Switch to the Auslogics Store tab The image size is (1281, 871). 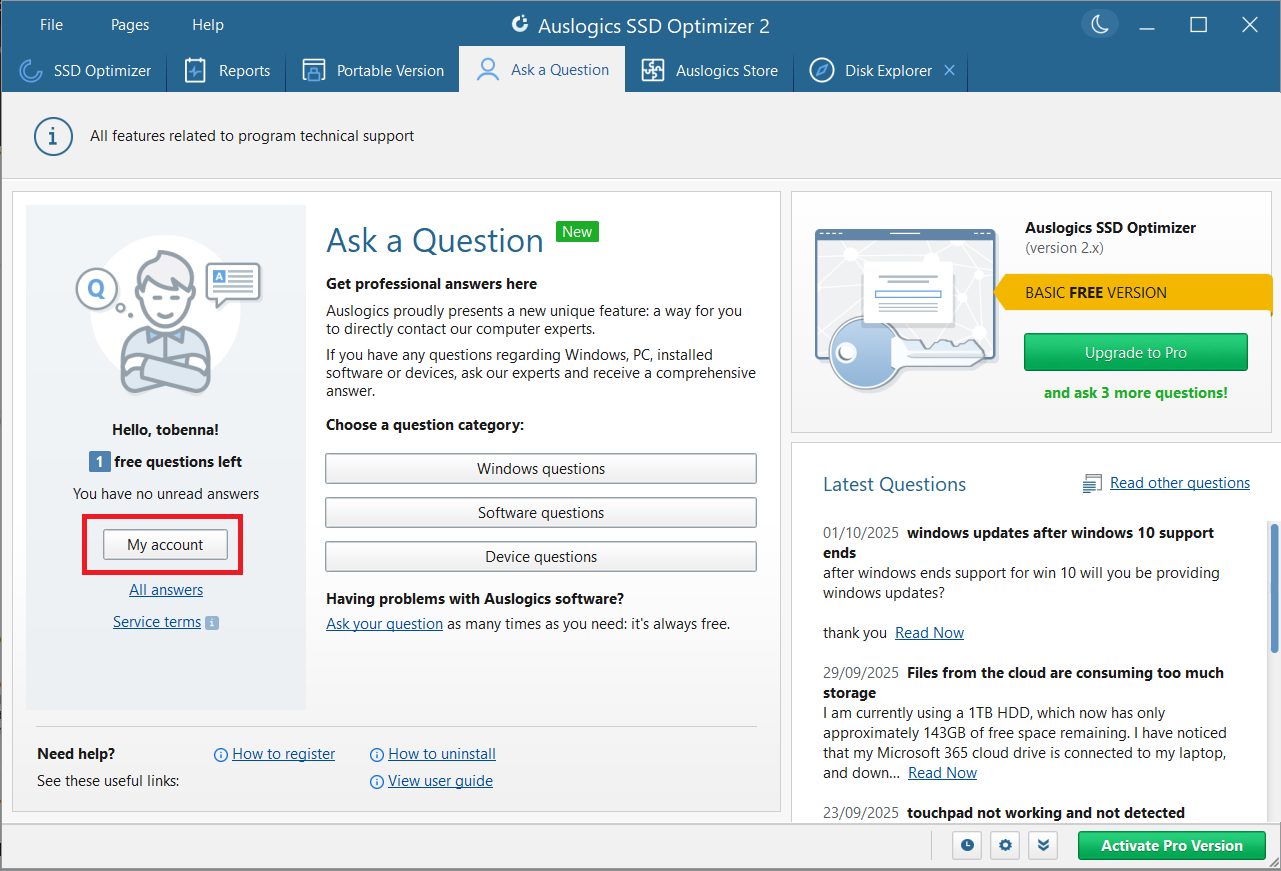(x=710, y=71)
